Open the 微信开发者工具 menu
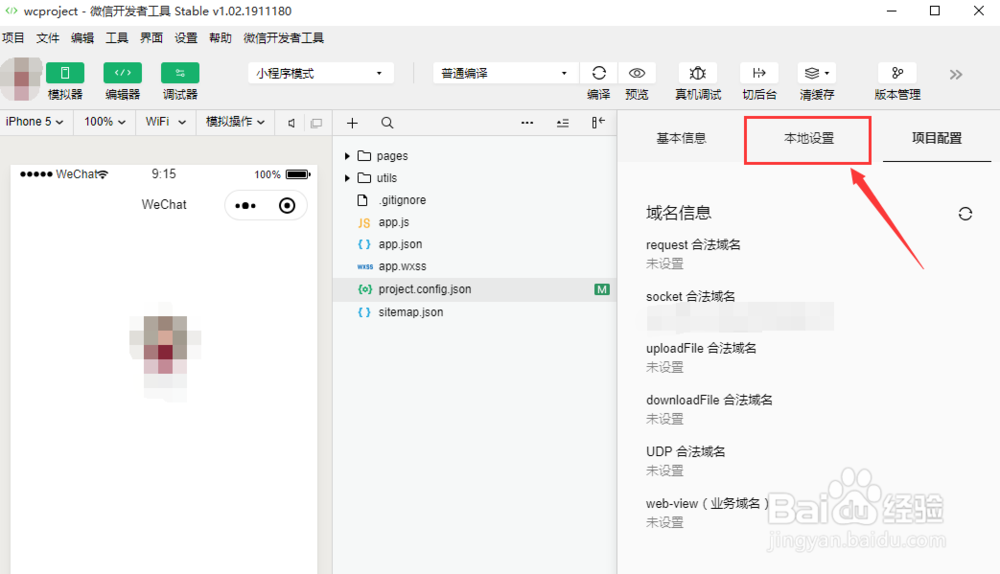The height and width of the screenshot is (574, 1000). click(284, 38)
